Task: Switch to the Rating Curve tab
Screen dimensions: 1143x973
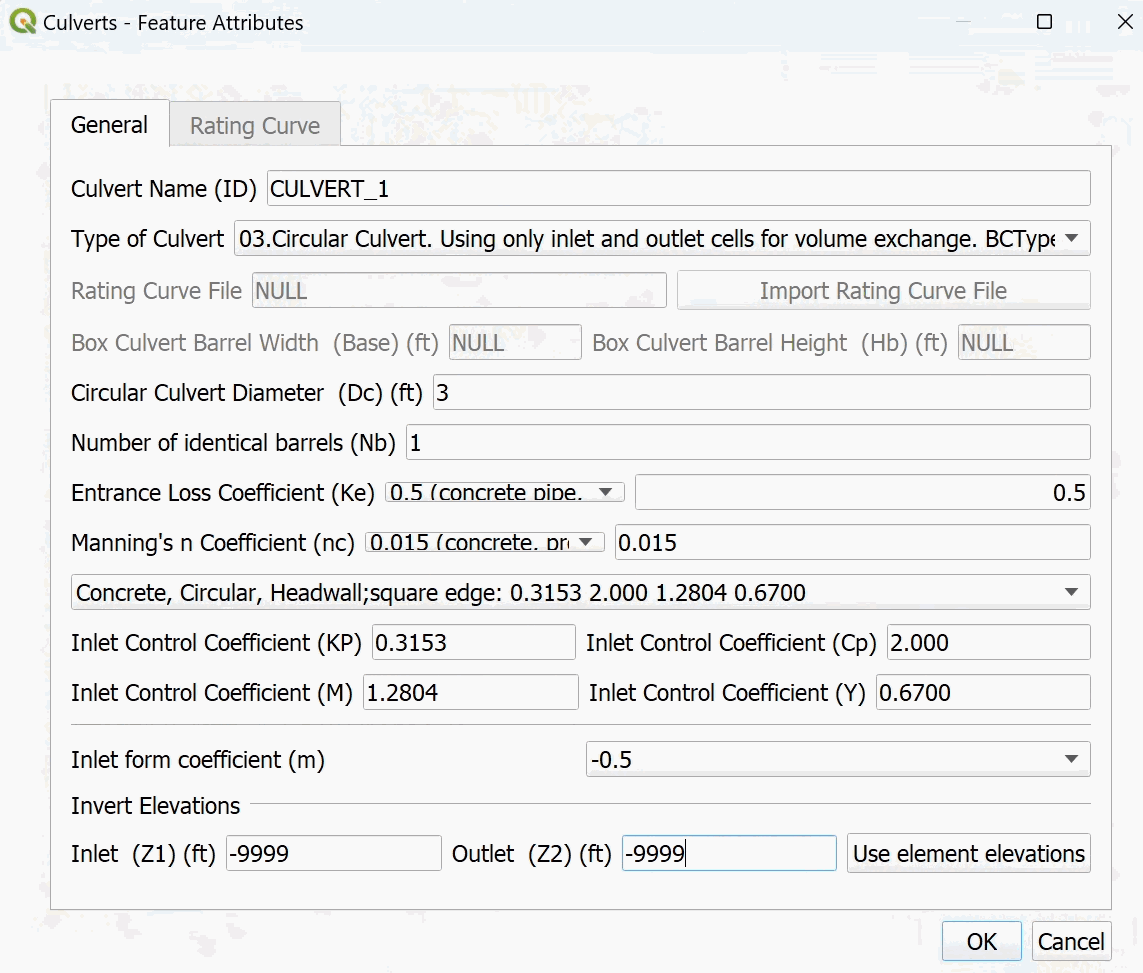Action: tap(255, 126)
